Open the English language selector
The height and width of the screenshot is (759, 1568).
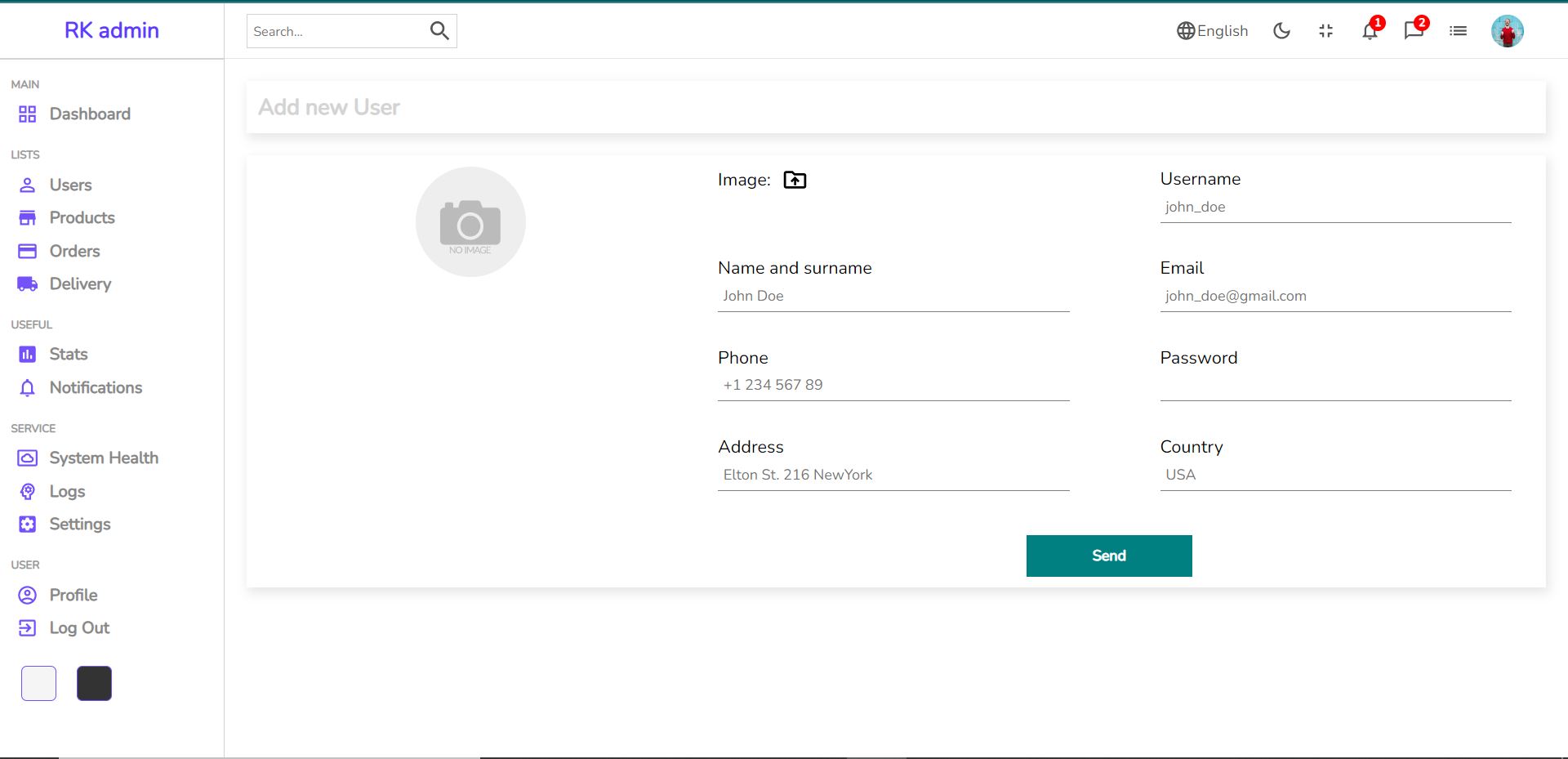pyautogui.click(x=1211, y=31)
